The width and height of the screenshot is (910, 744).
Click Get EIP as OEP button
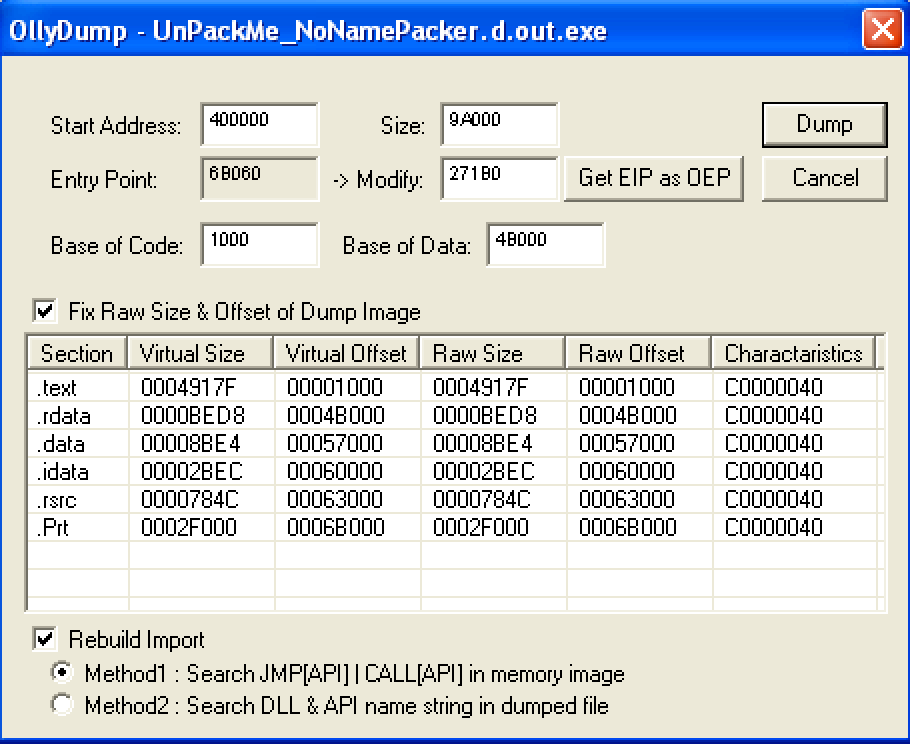click(654, 178)
